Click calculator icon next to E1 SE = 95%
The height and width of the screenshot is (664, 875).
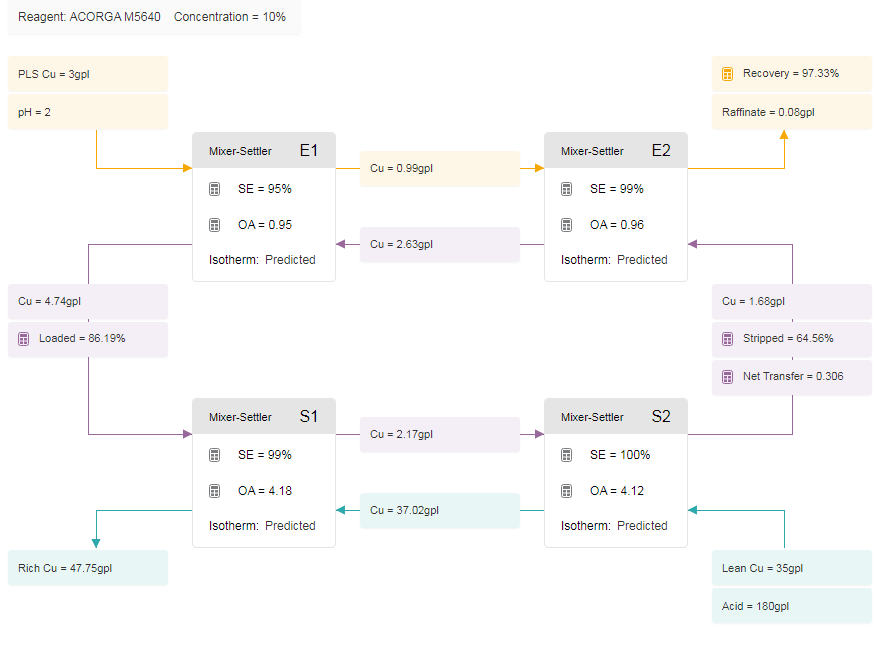[214, 189]
